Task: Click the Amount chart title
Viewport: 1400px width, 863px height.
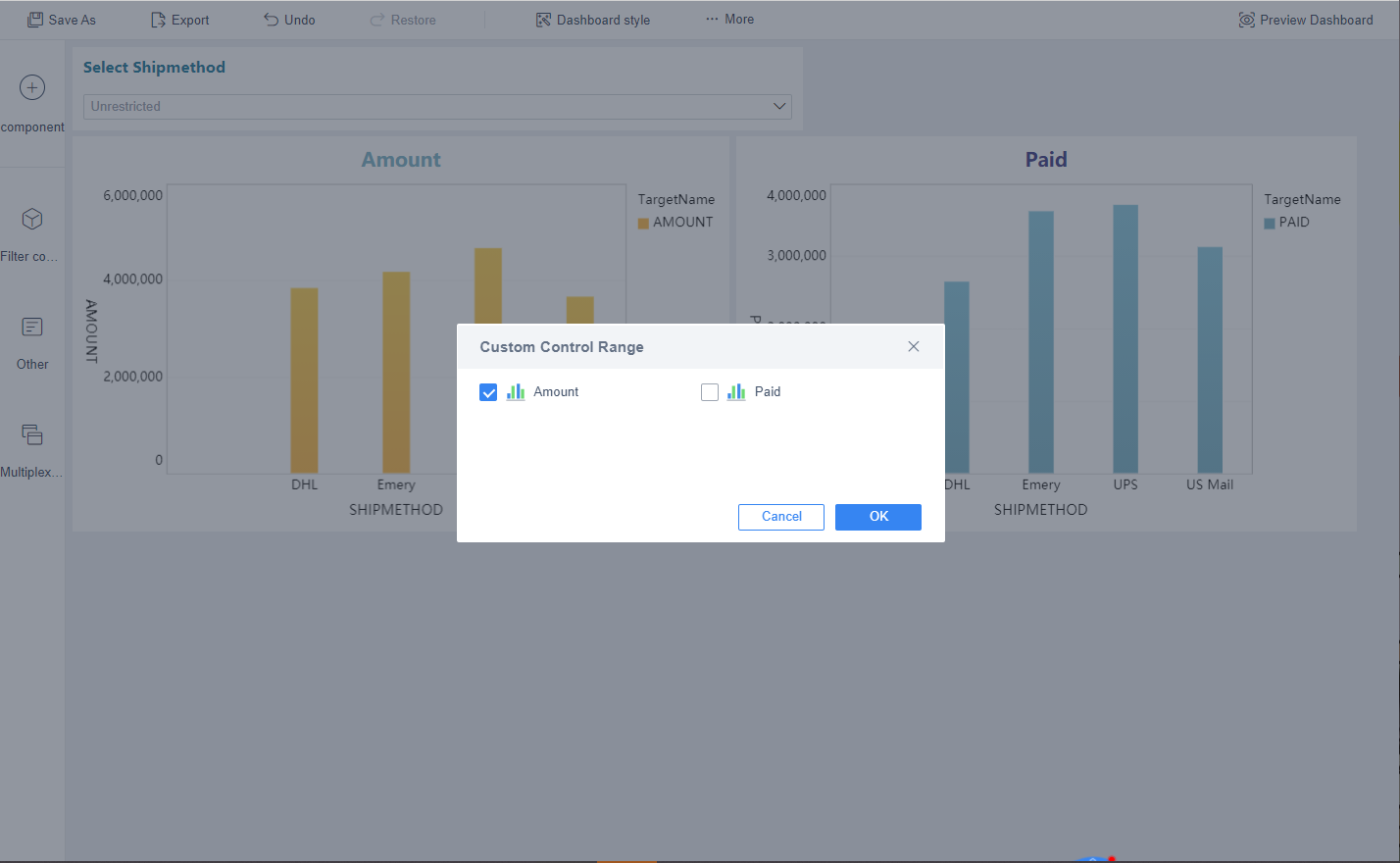Action: pyautogui.click(x=401, y=160)
